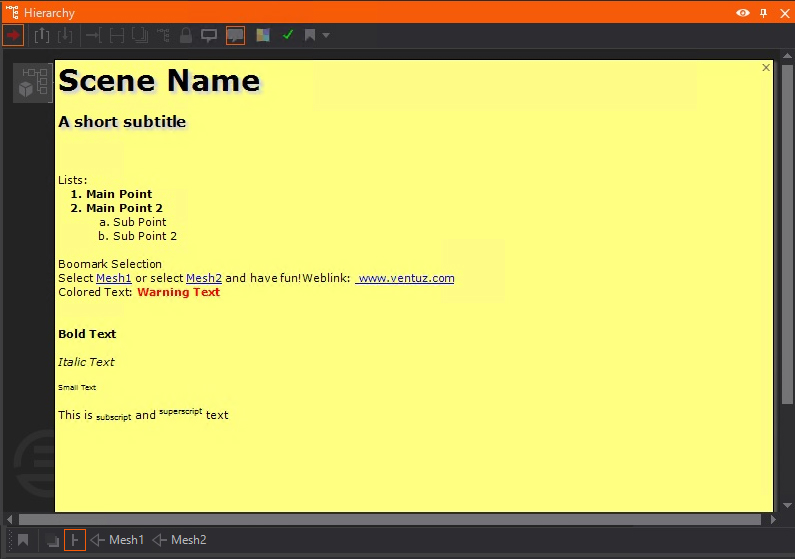
Task: Select the Mesh2 bookmark in bottom bar
Action: click(179, 540)
